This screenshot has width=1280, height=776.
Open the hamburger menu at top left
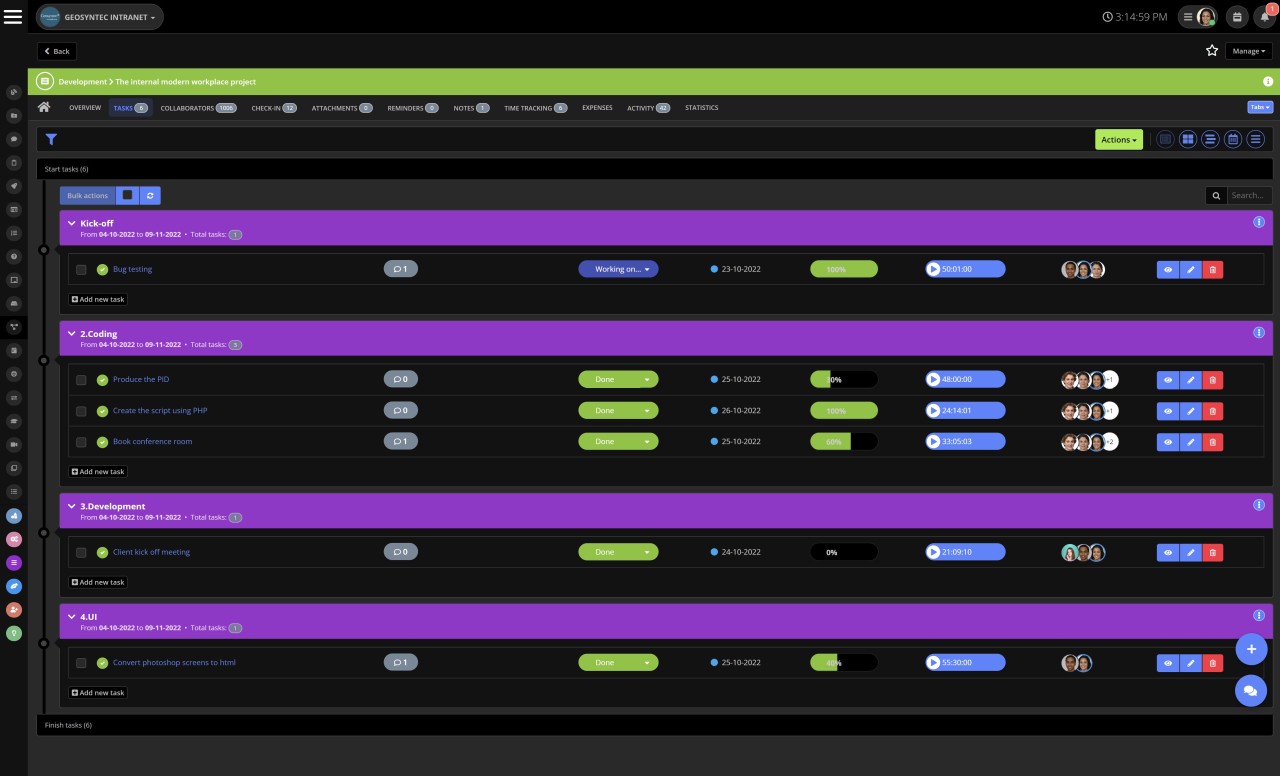pos(13,17)
